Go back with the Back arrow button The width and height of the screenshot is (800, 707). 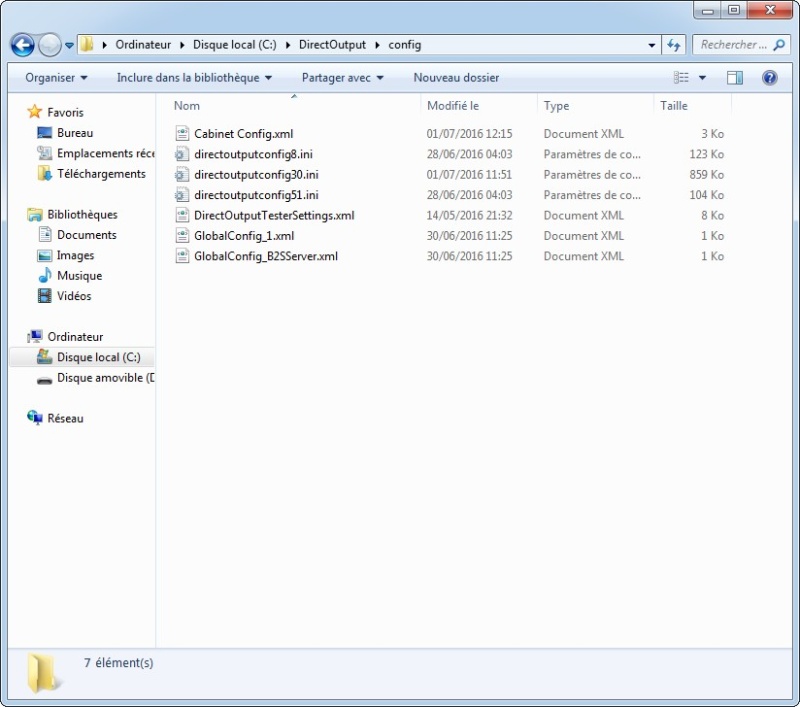(22, 45)
